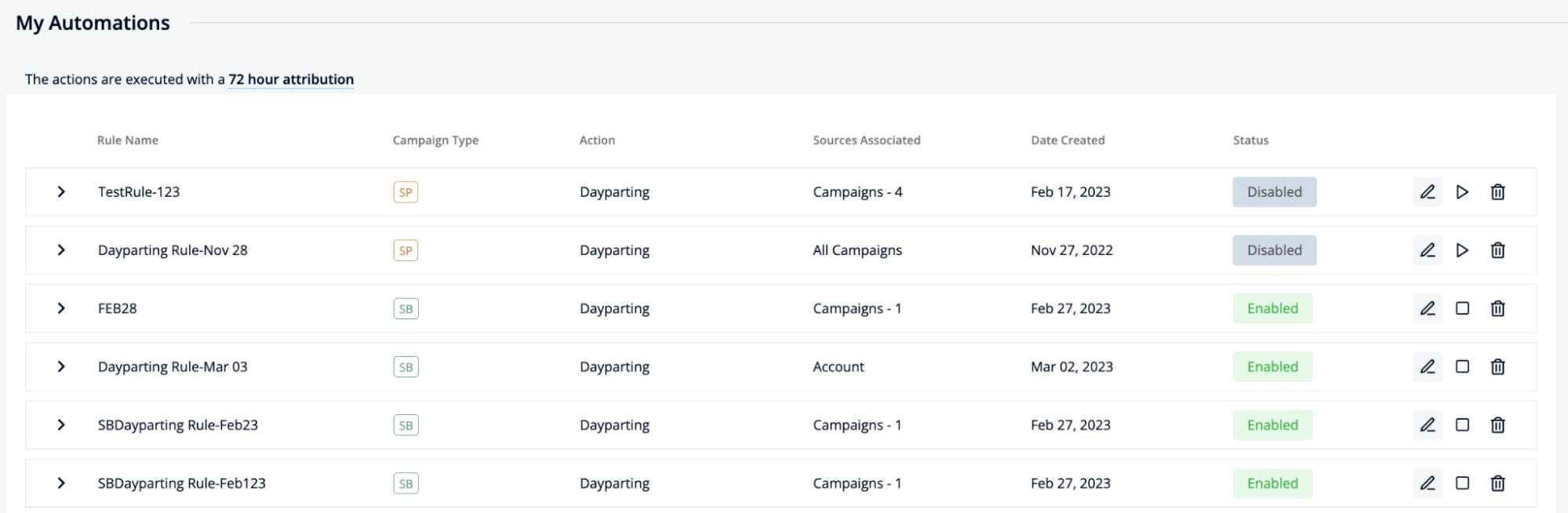Click the Sources Associated column header
Screen dimensions: 1568x513
click(867, 140)
